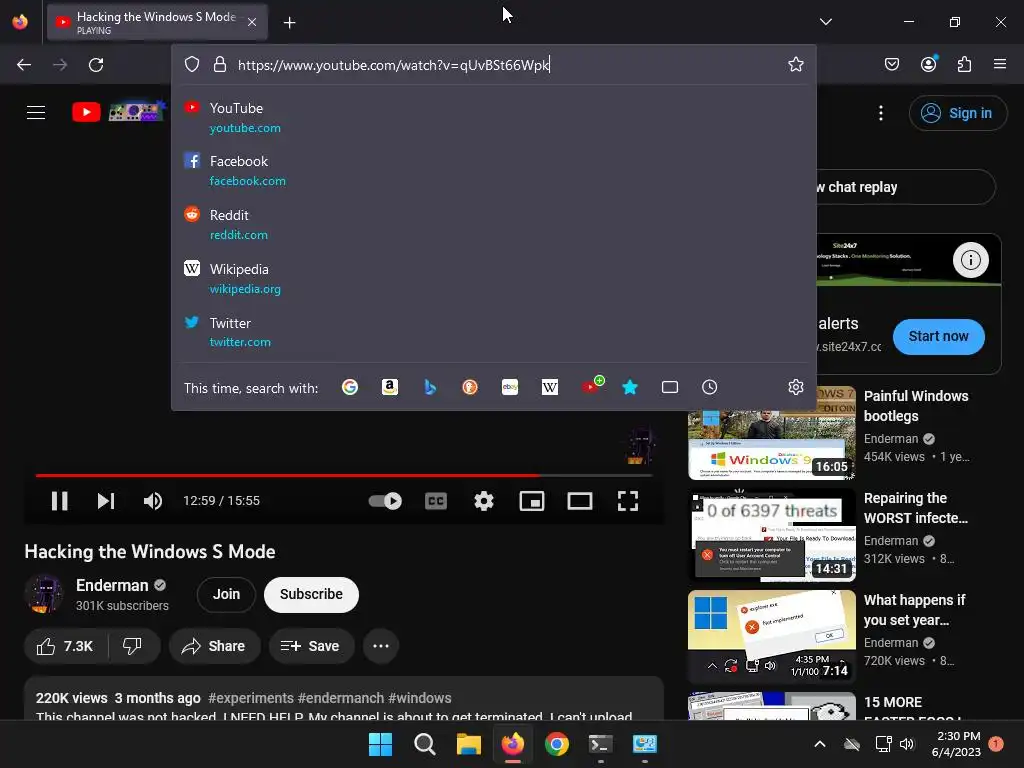
Task: Subscribe to the Enderman channel
Action: tap(312, 594)
